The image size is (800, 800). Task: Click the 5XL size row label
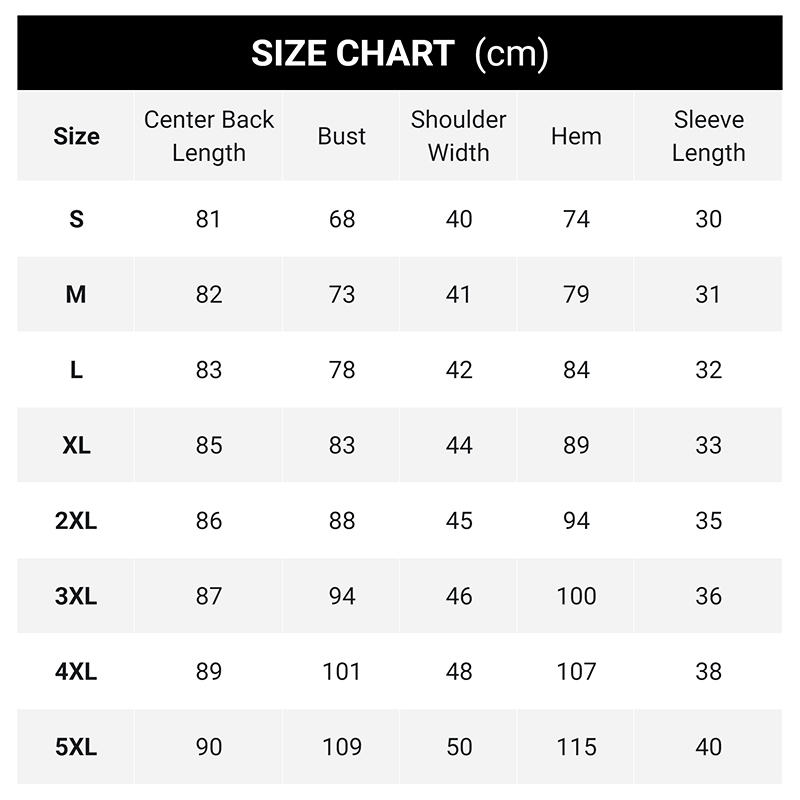76,747
